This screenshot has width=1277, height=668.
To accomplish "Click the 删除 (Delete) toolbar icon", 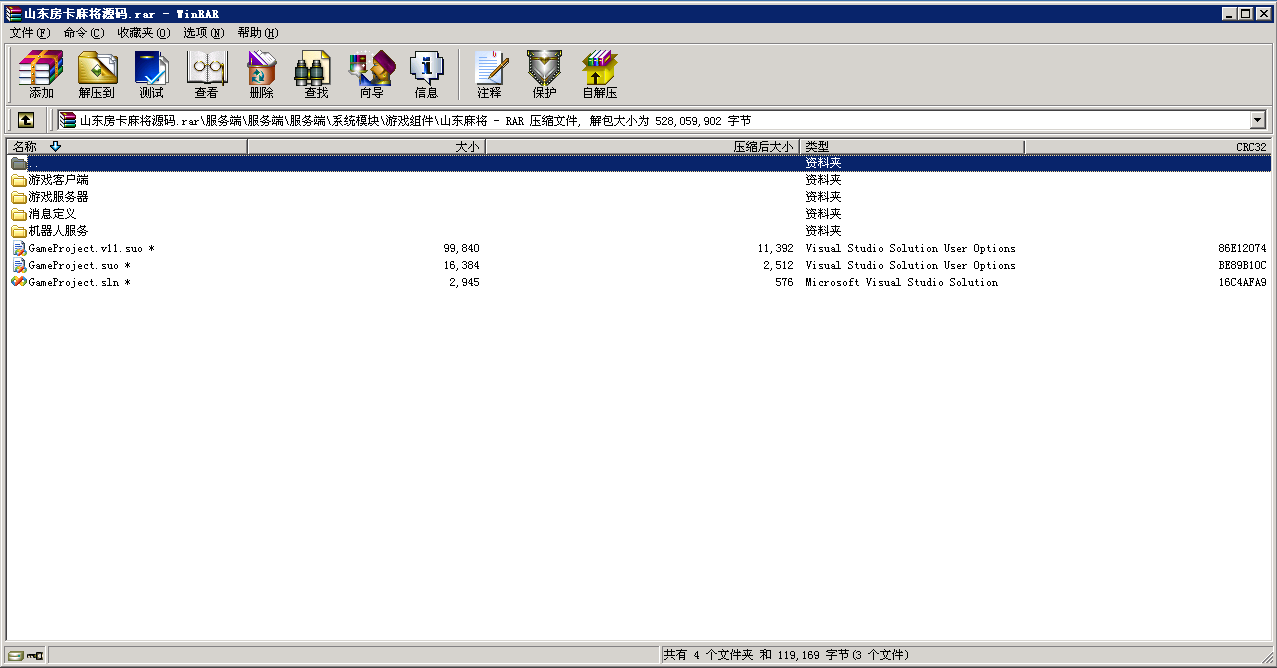I will click(x=261, y=75).
